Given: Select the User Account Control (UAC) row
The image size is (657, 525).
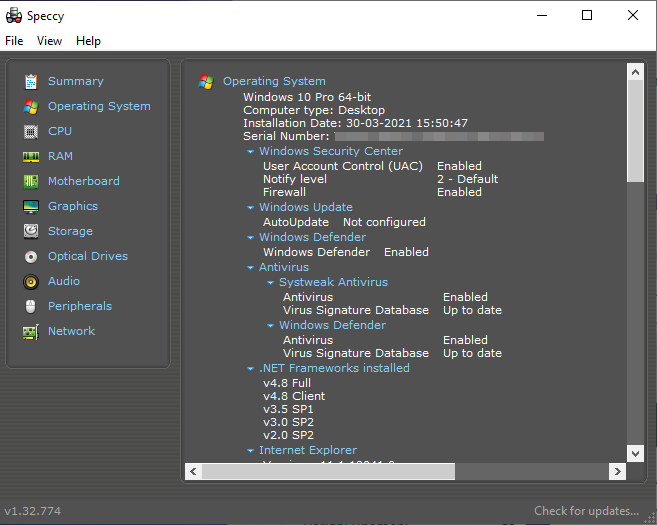Looking at the screenshot, I should 372,166.
